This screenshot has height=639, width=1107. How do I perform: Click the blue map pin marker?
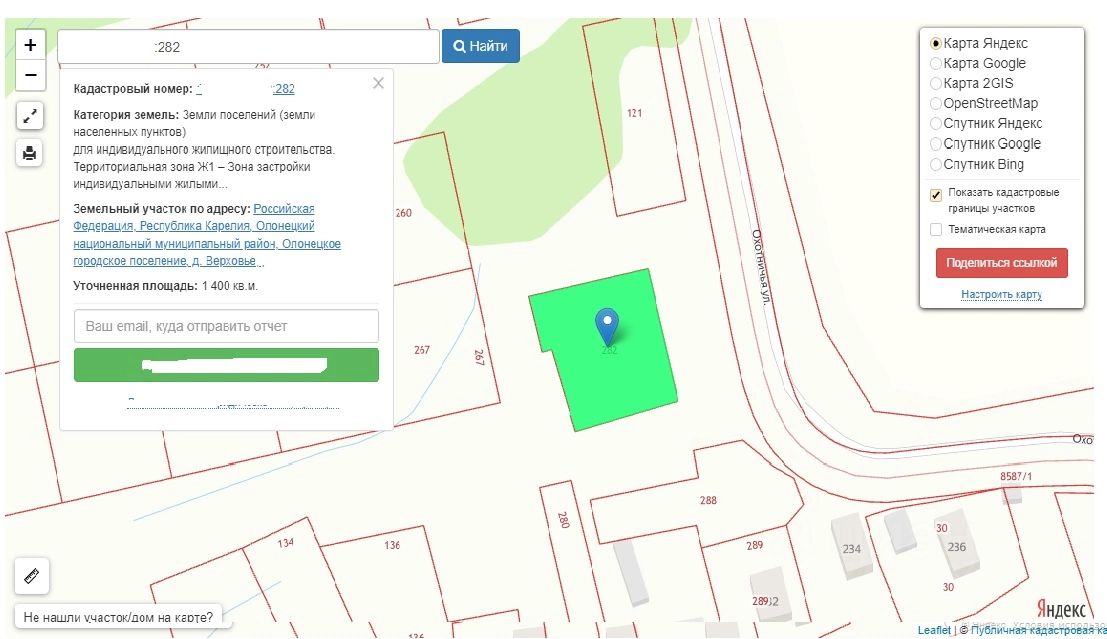(x=607, y=327)
